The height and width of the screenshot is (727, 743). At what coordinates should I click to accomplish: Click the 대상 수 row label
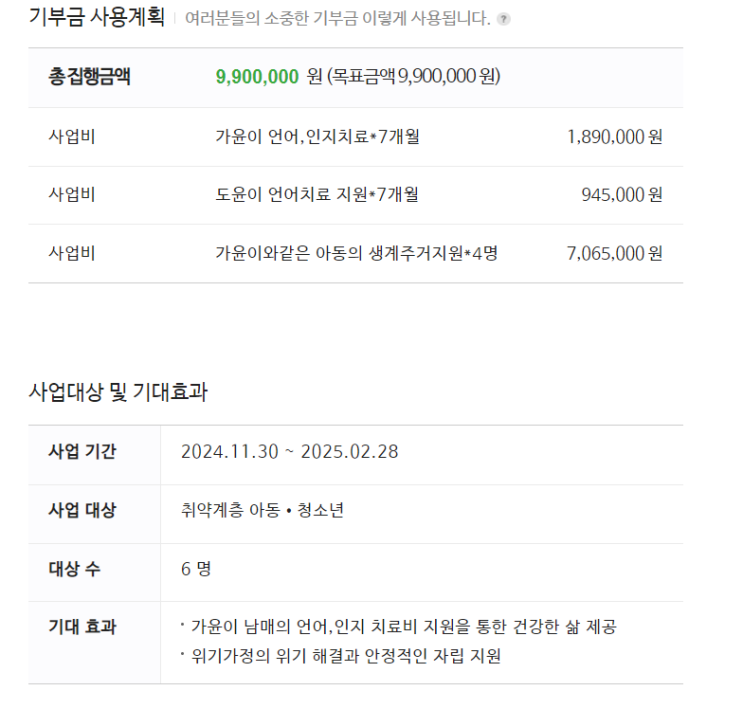point(74,569)
